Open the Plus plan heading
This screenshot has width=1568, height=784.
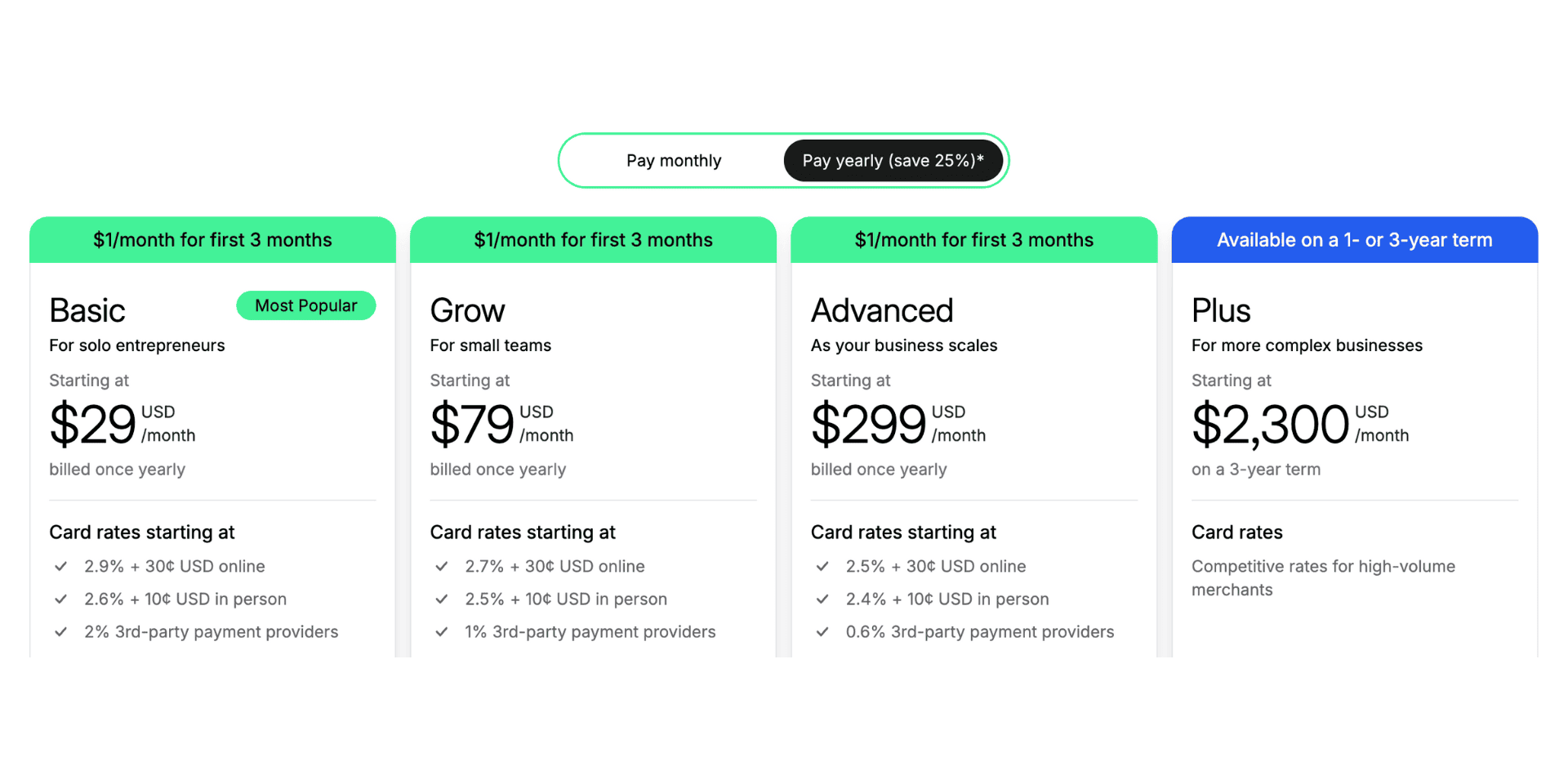pos(1221,311)
